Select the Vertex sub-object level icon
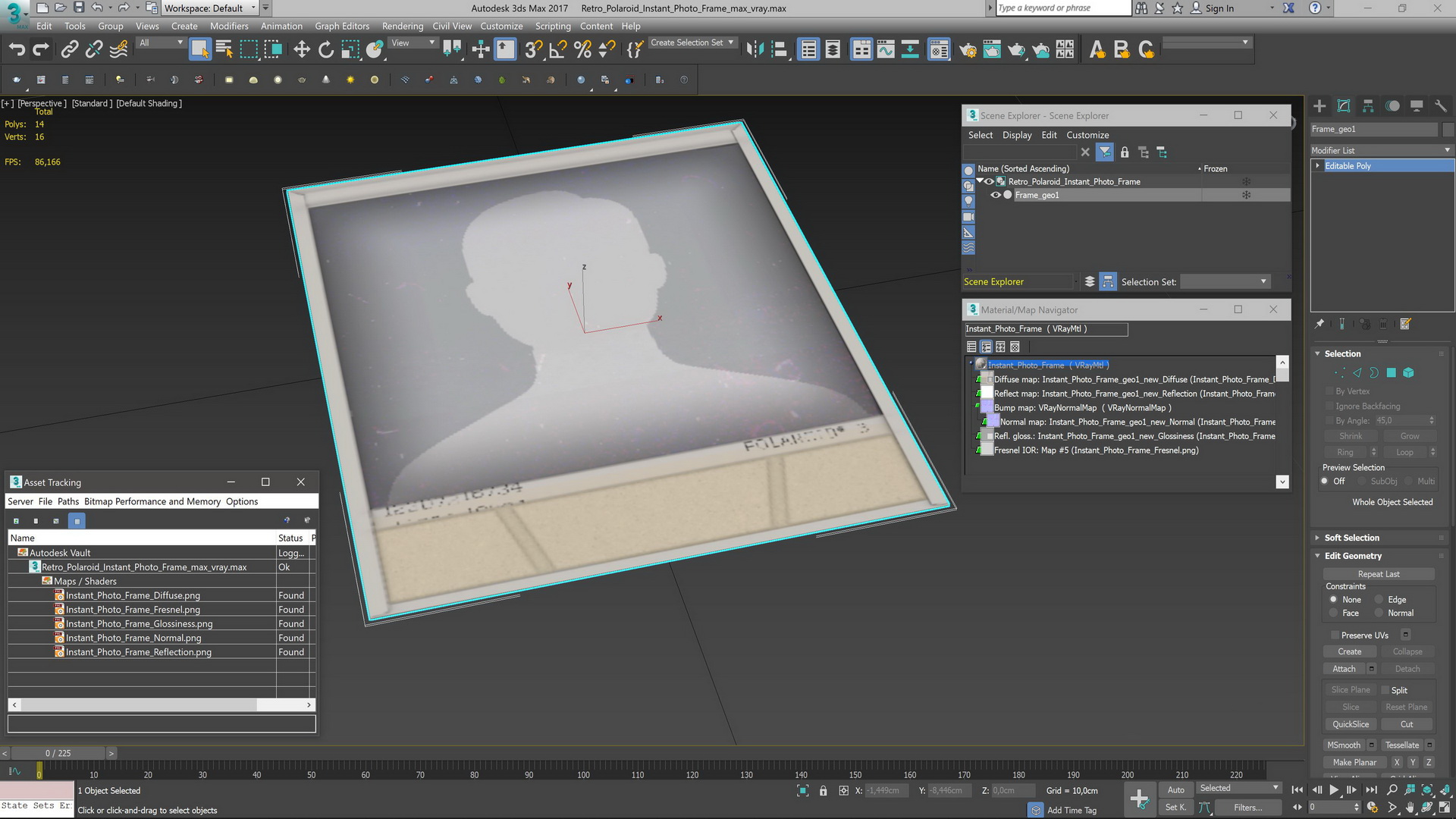 tap(1340, 372)
